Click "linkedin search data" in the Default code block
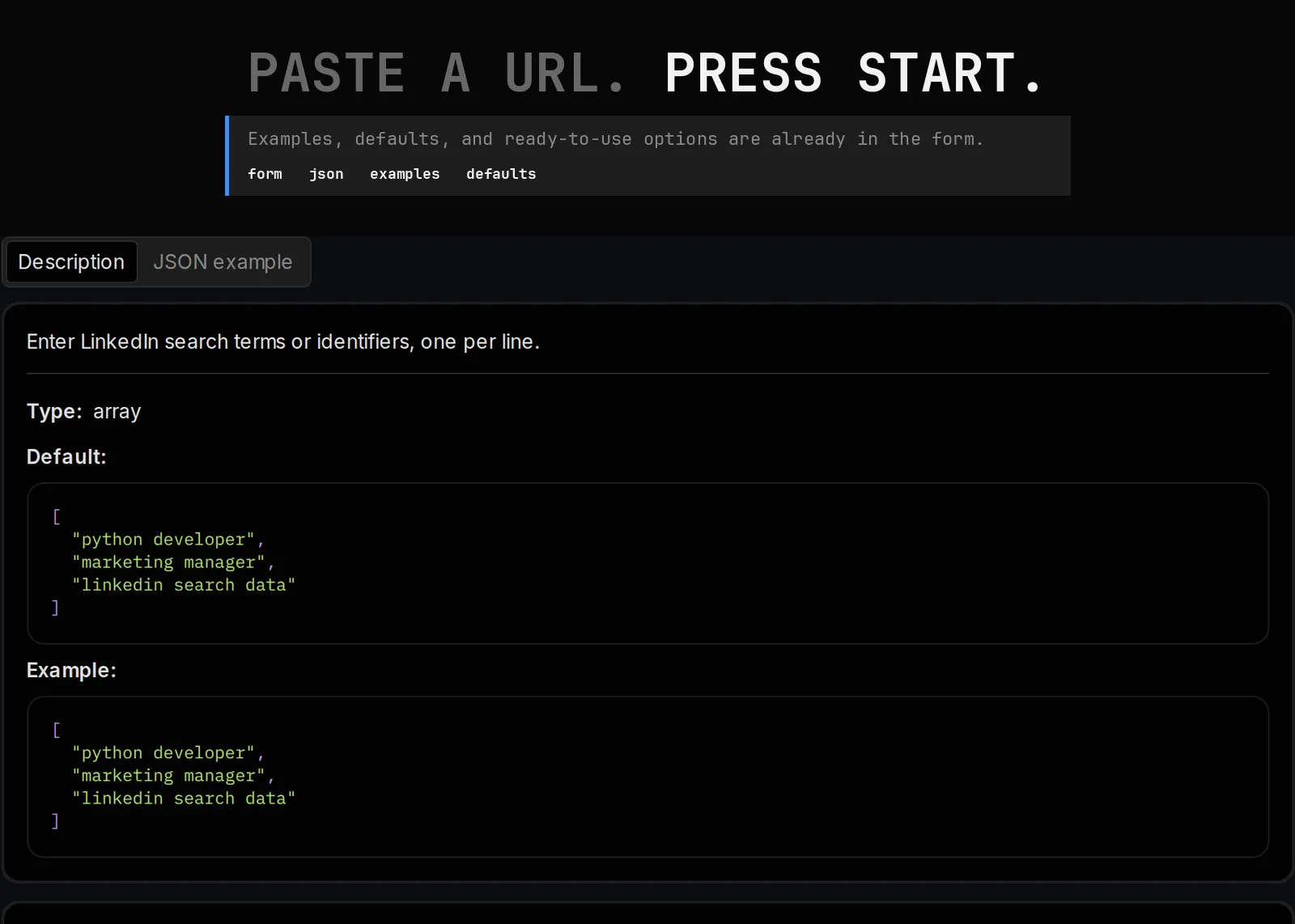This screenshot has height=924, width=1295. point(184,585)
